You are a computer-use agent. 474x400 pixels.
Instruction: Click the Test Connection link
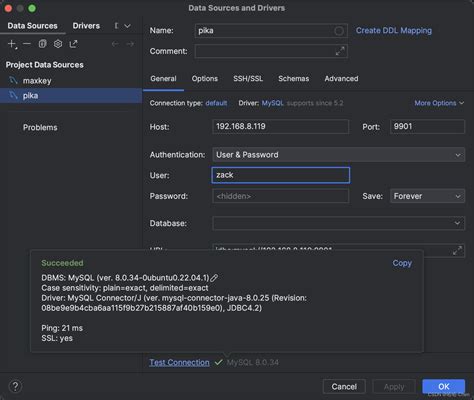point(179,362)
